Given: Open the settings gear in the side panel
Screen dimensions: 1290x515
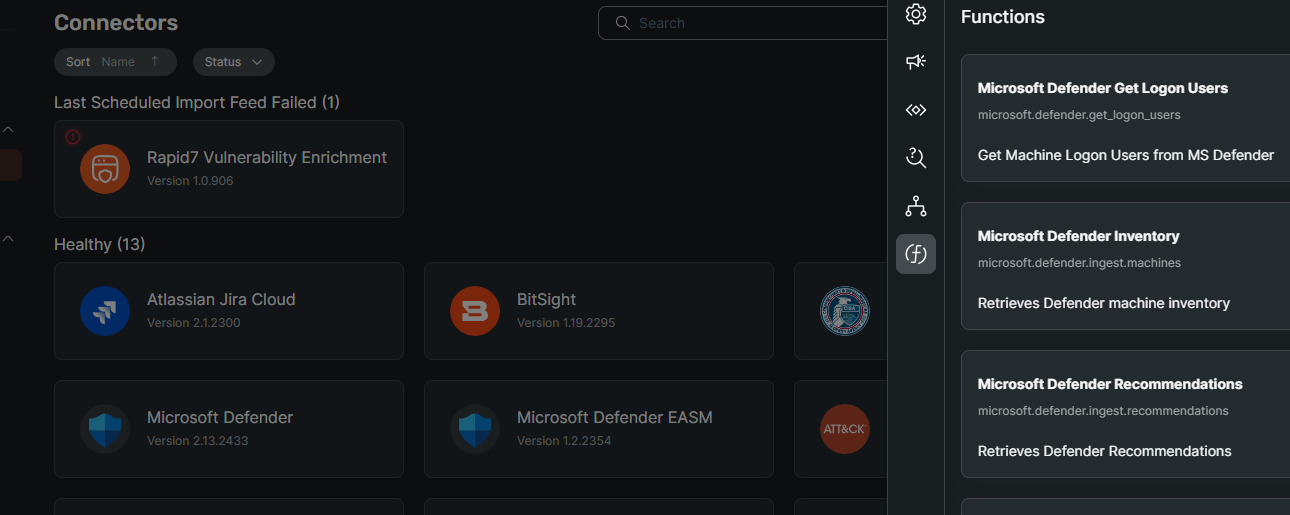Looking at the screenshot, I should [x=915, y=15].
